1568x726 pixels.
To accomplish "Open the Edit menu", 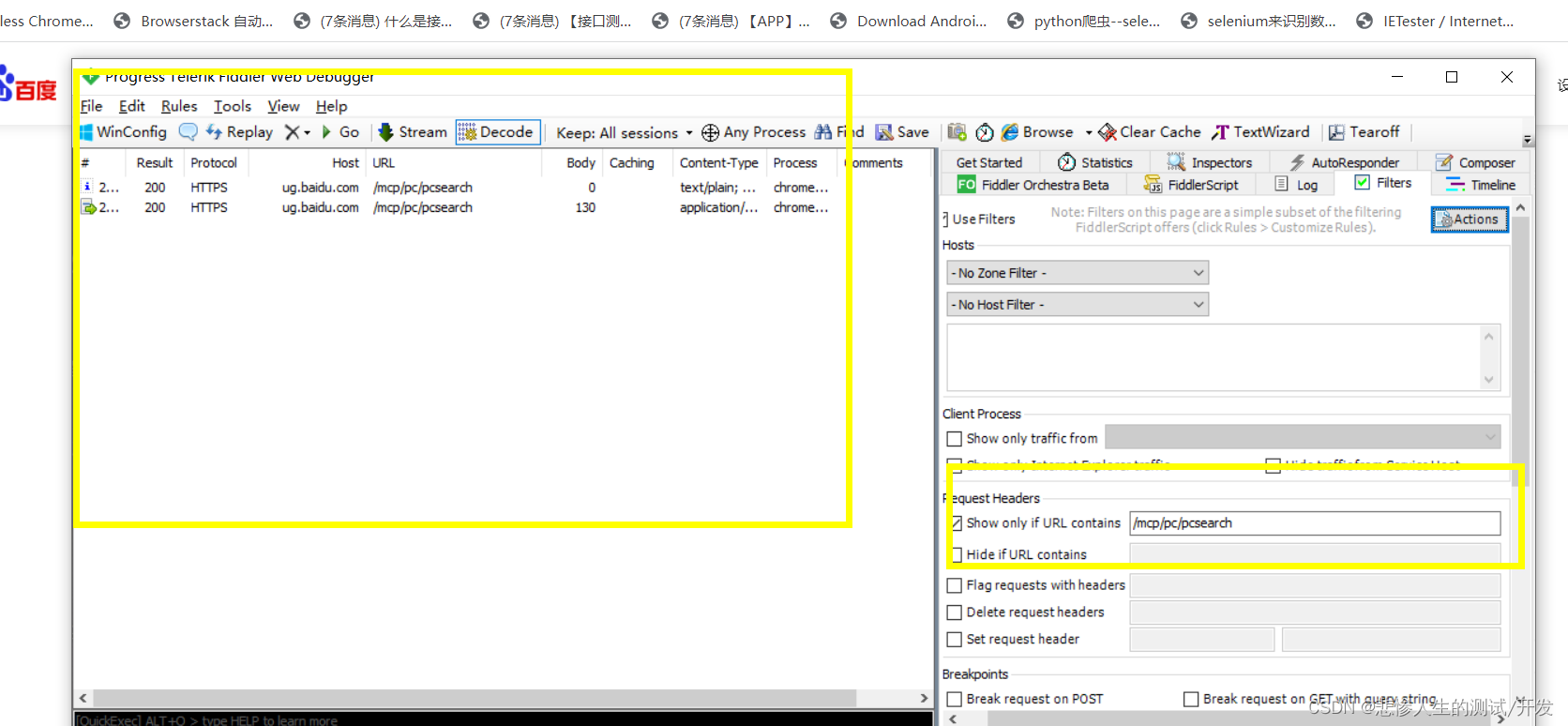I will pyautogui.click(x=131, y=106).
